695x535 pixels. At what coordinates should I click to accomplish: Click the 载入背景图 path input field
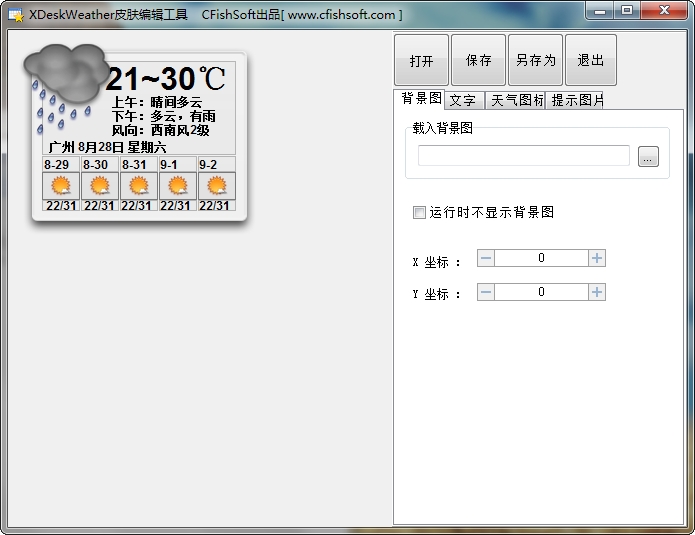[x=524, y=156]
